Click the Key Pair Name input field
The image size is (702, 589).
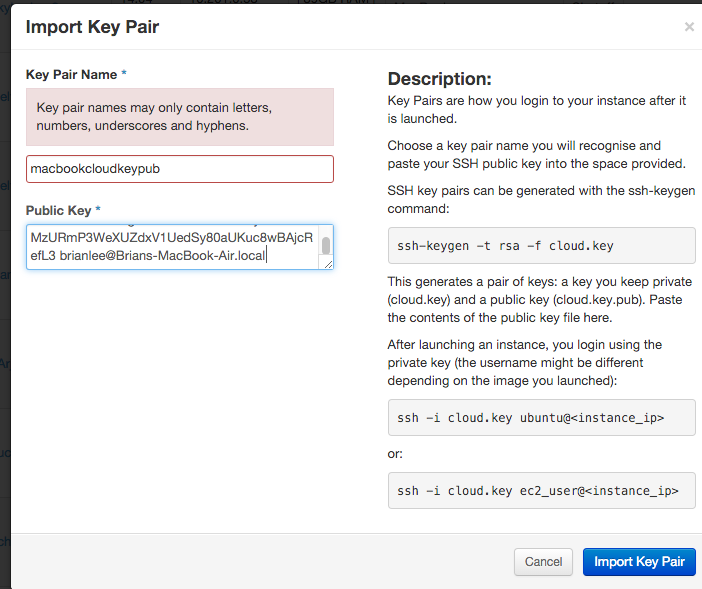(x=180, y=169)
